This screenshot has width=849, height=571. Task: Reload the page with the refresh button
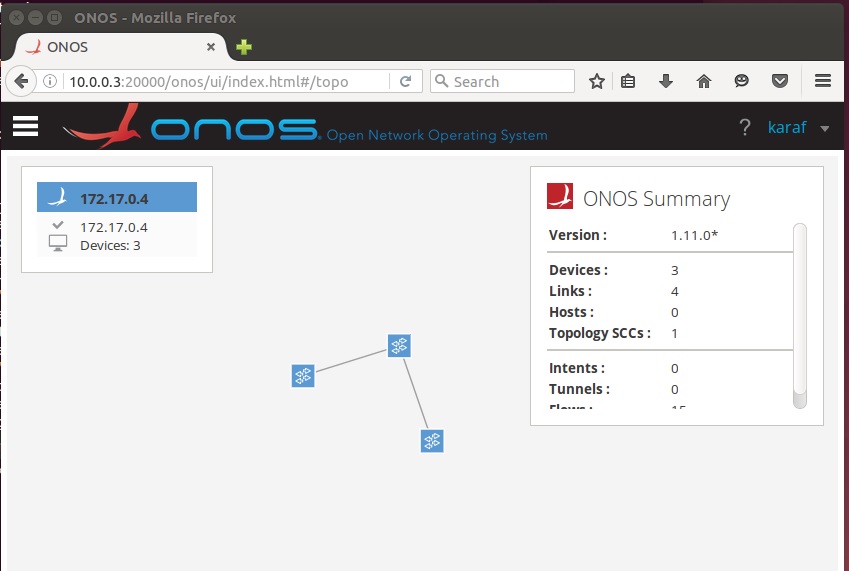(405, 81)
